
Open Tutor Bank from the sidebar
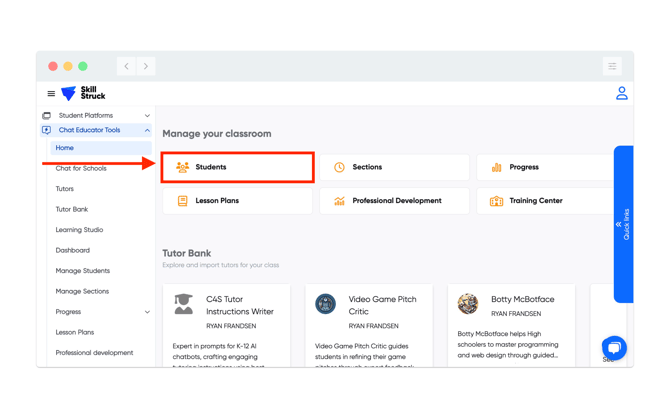(x=72, y=209)
